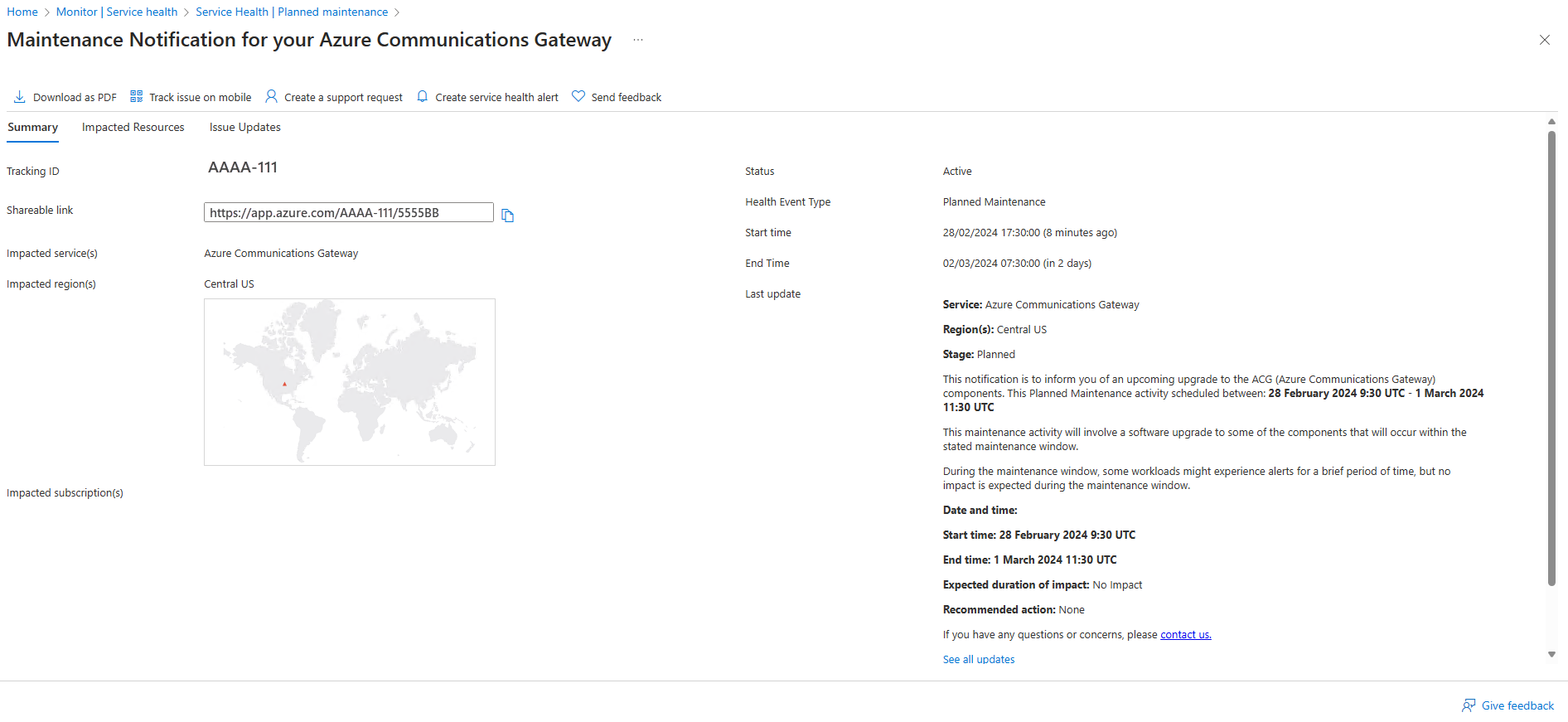Image resolution: width=1568 pixels, height=722 pixels.
Task: Click the tracking ID AAAA-111
Action: [243, 167]
